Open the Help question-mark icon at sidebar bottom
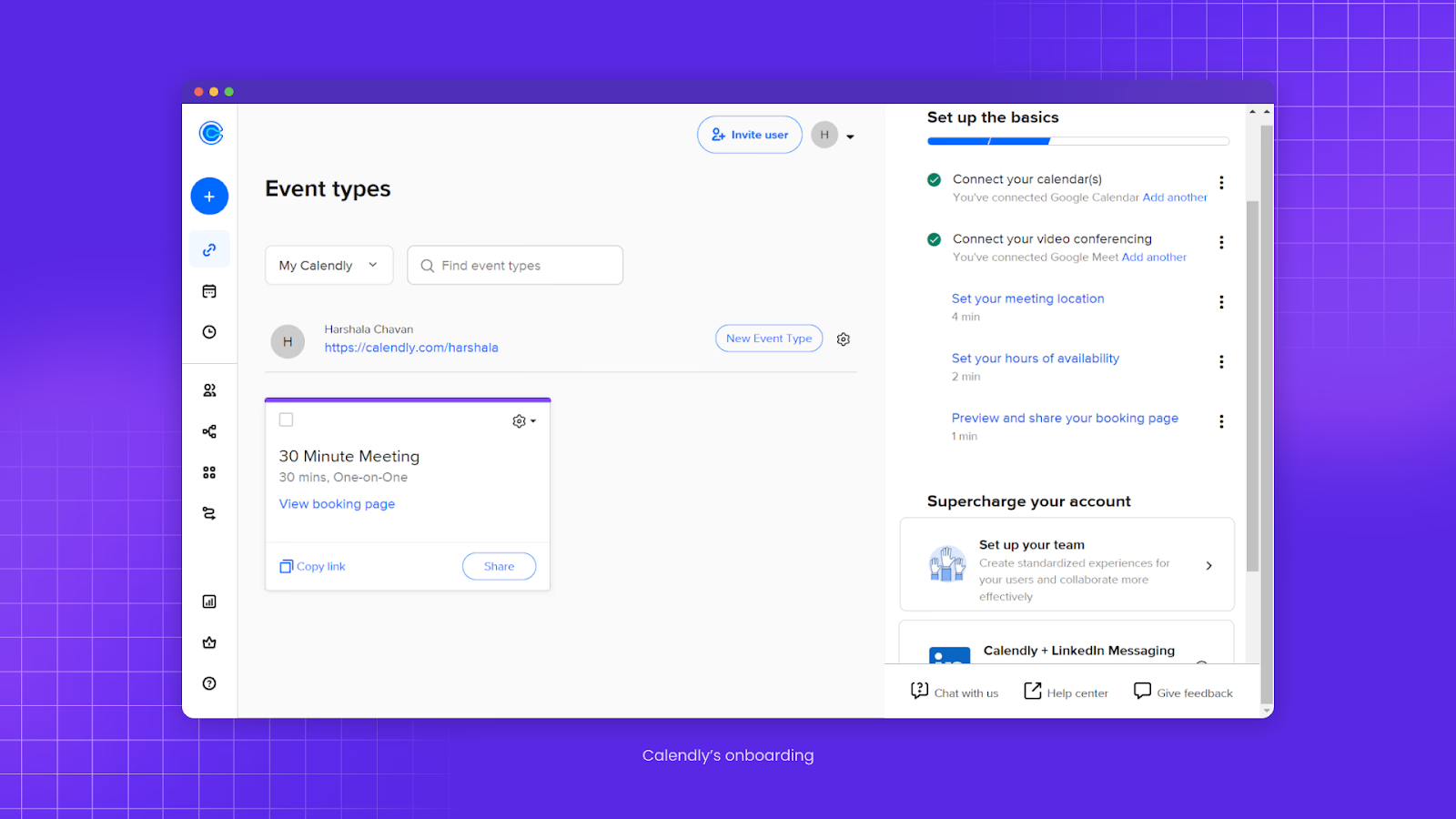 (209, 682)
